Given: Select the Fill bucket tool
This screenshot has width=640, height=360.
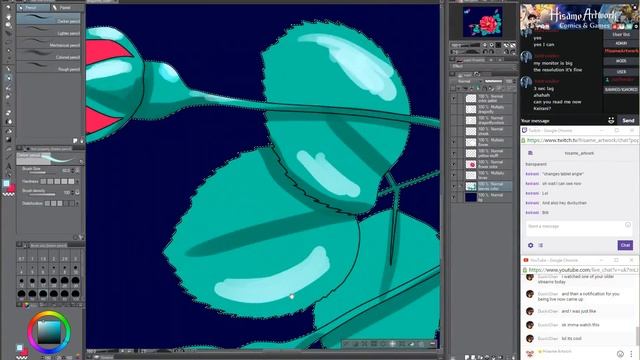Looking at the screenshot, I should [9, 131].
